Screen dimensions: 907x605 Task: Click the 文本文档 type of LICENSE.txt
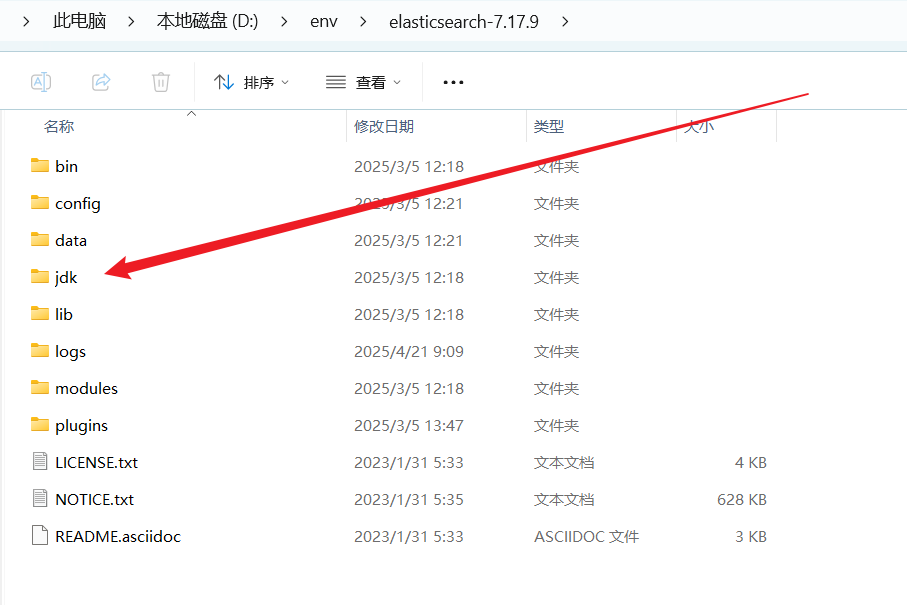(x=563, y=463)
